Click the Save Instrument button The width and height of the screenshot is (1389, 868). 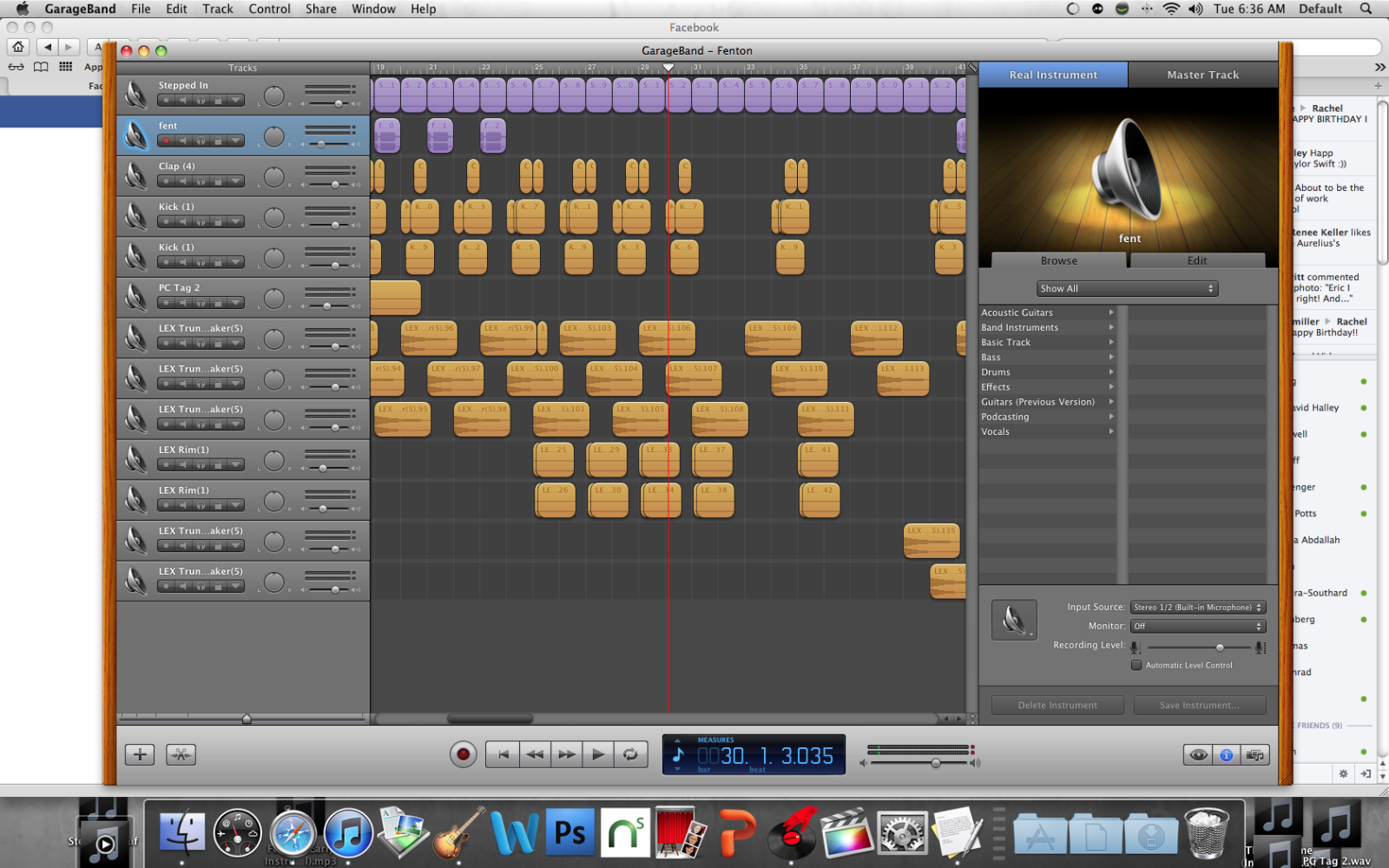1199,705
